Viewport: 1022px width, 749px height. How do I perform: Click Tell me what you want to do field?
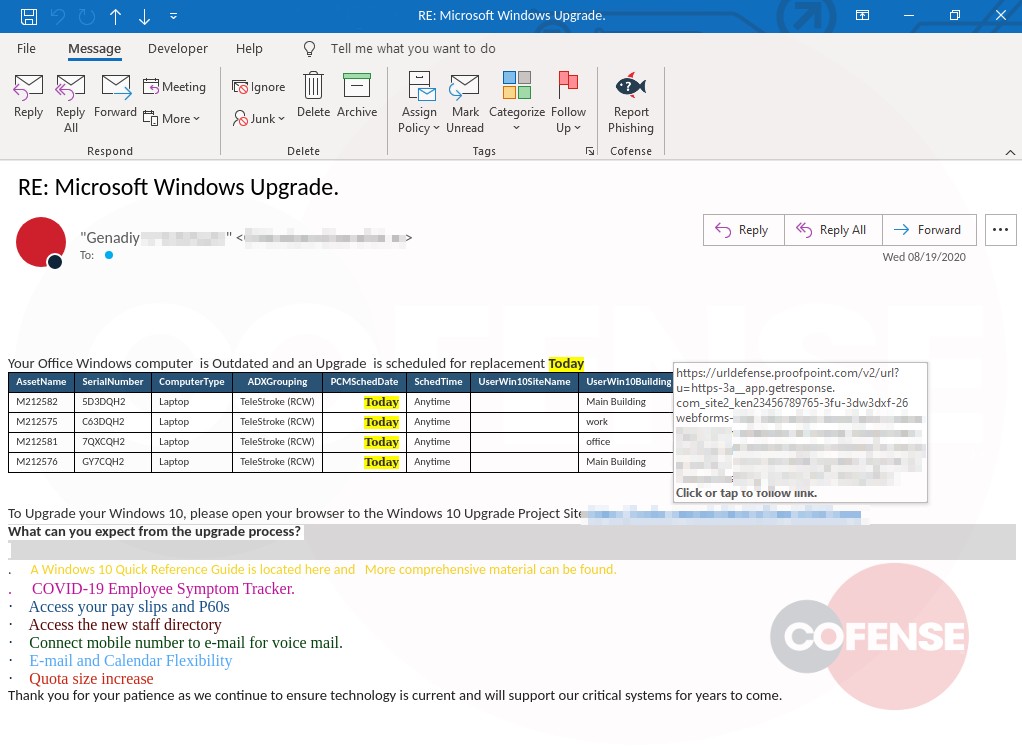tap(413, 49)
